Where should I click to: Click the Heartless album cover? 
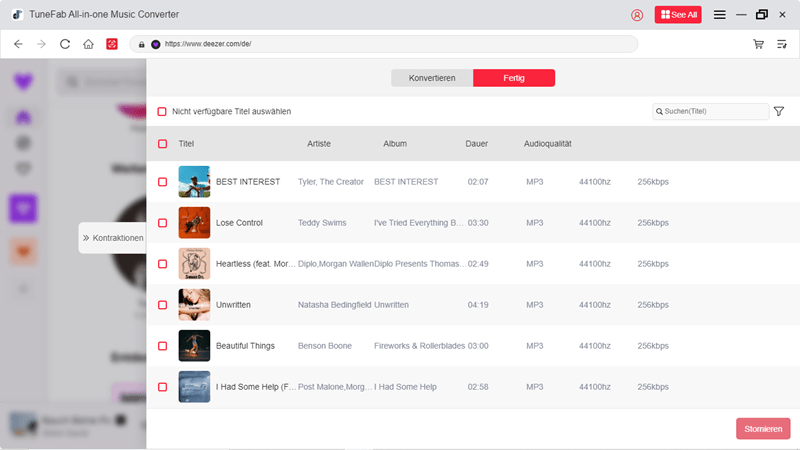pos(194,264)
